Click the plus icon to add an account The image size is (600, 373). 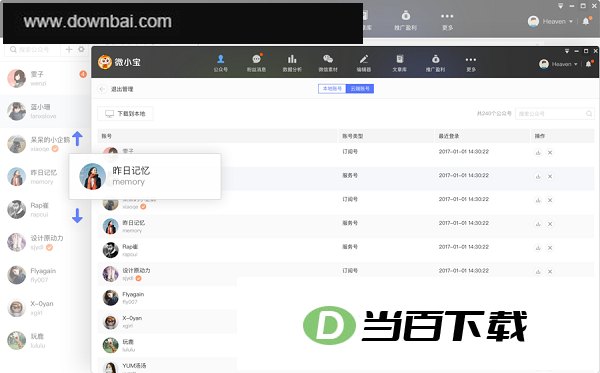coord(69,49)
